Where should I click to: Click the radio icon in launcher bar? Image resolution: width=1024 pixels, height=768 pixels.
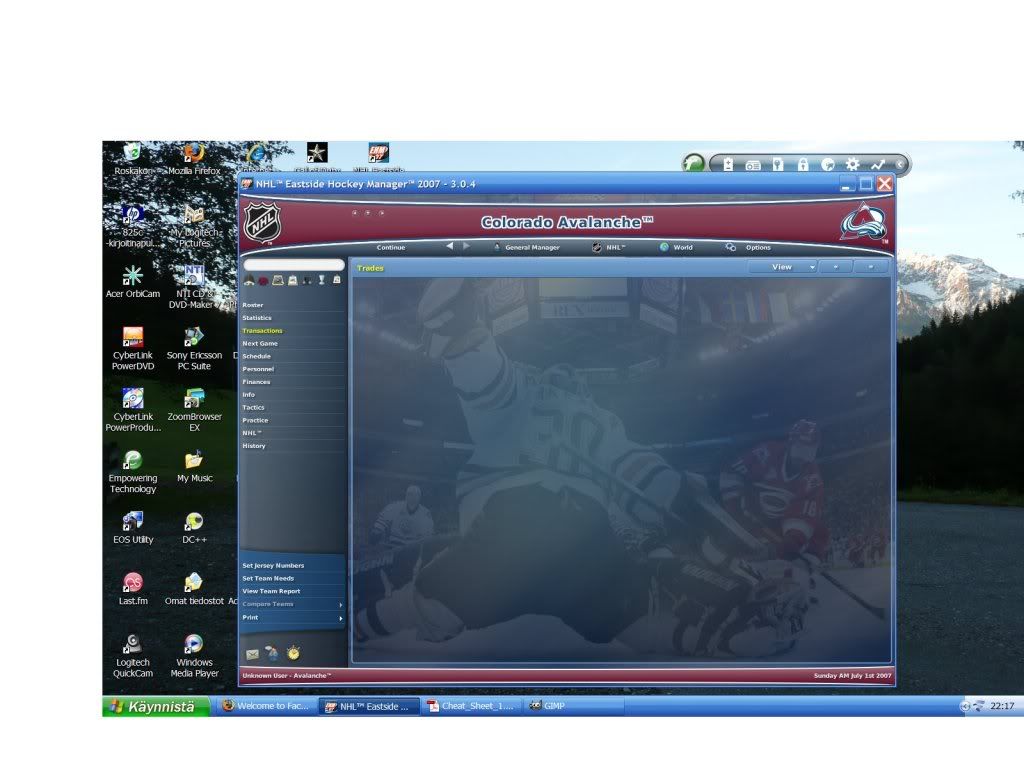click(753, 165)
